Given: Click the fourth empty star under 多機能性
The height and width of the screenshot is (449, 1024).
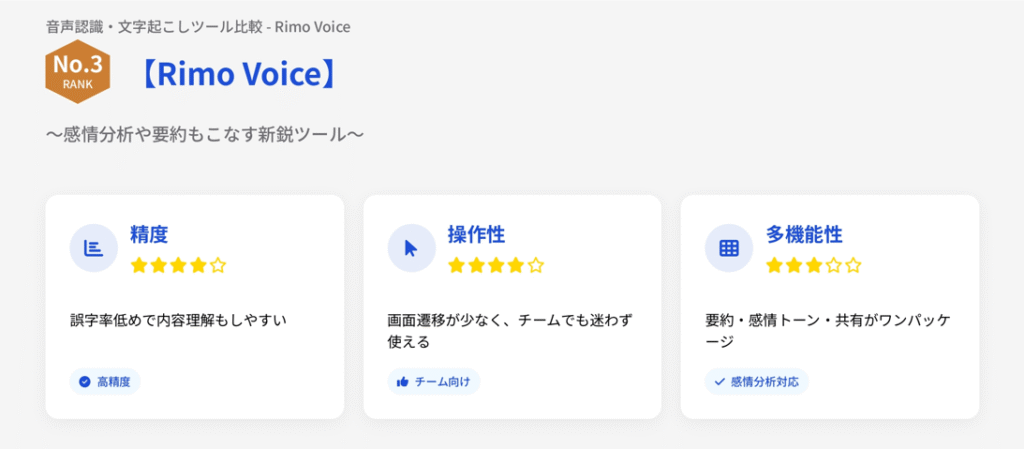Looking at the screenshot, I should 834,265.
